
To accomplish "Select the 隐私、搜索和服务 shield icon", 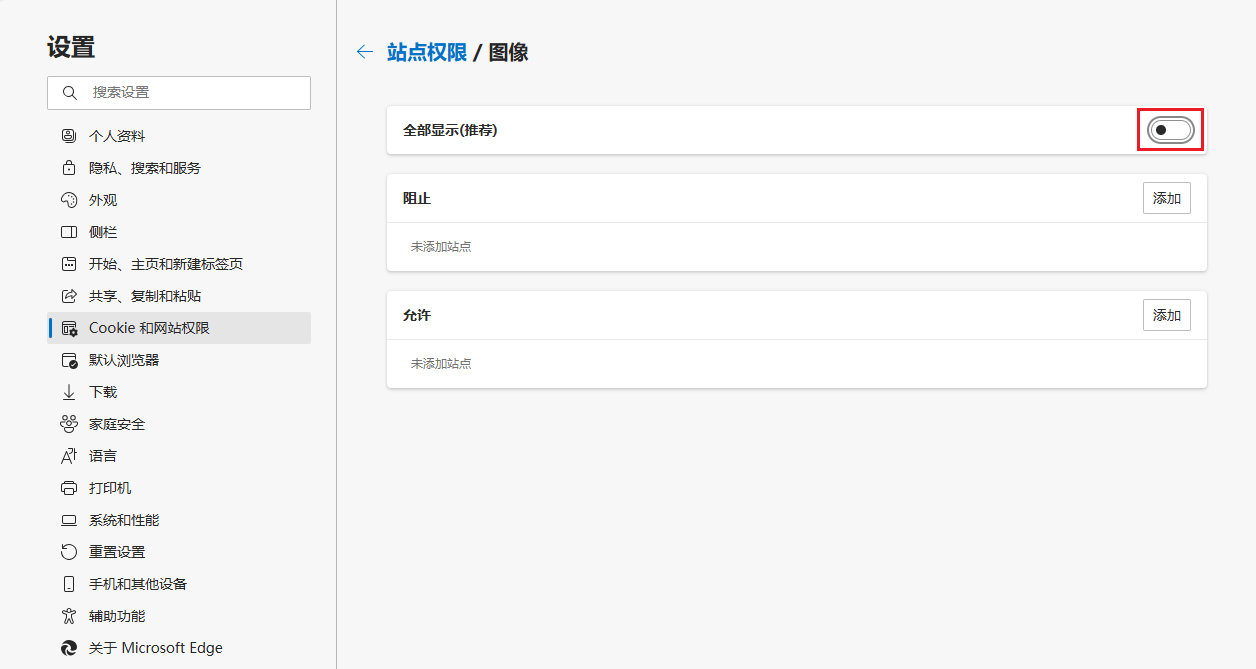I will point(68,167).
